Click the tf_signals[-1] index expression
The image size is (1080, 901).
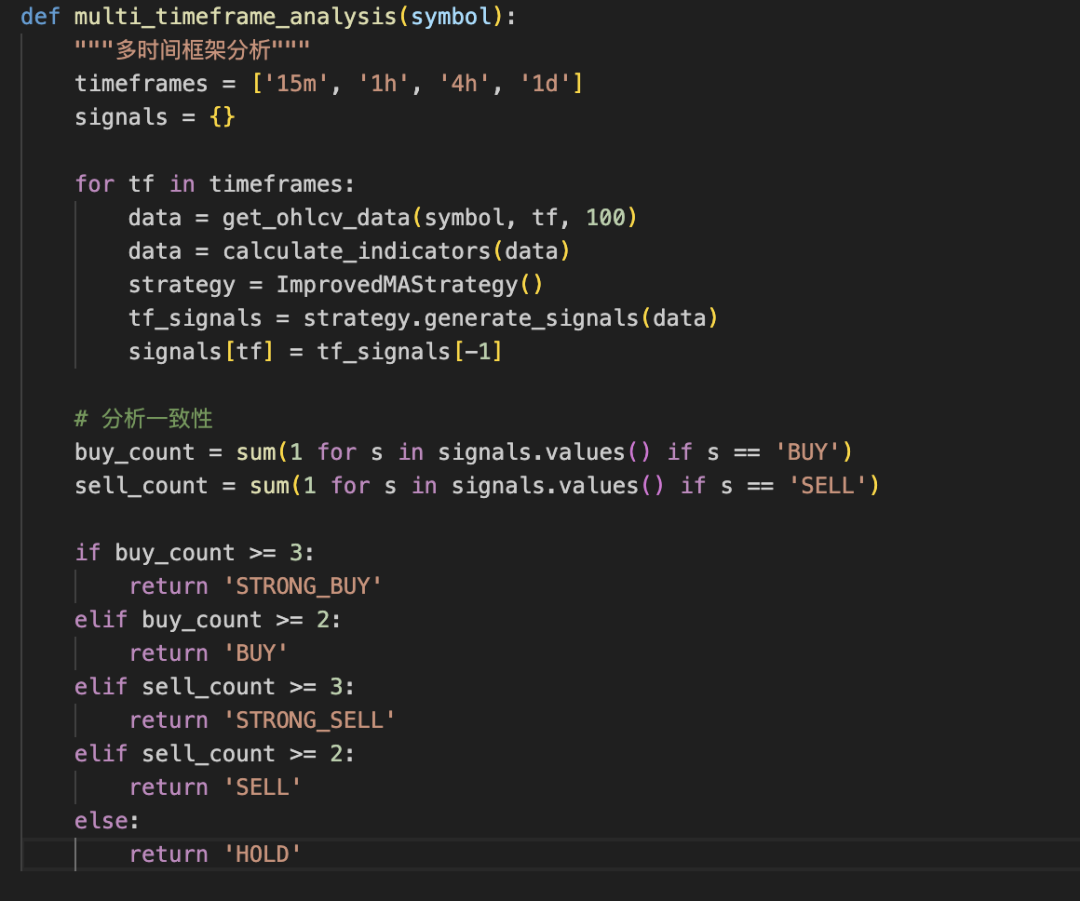tap(410, 351)
